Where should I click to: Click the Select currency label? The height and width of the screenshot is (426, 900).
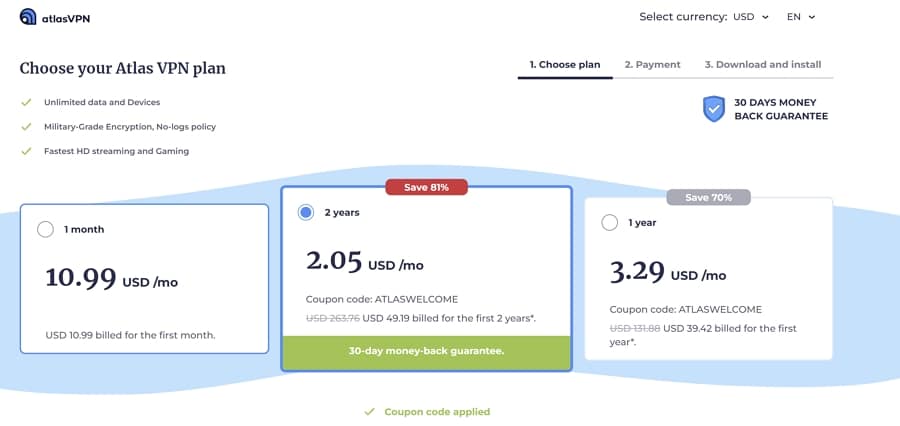point(683,17)
